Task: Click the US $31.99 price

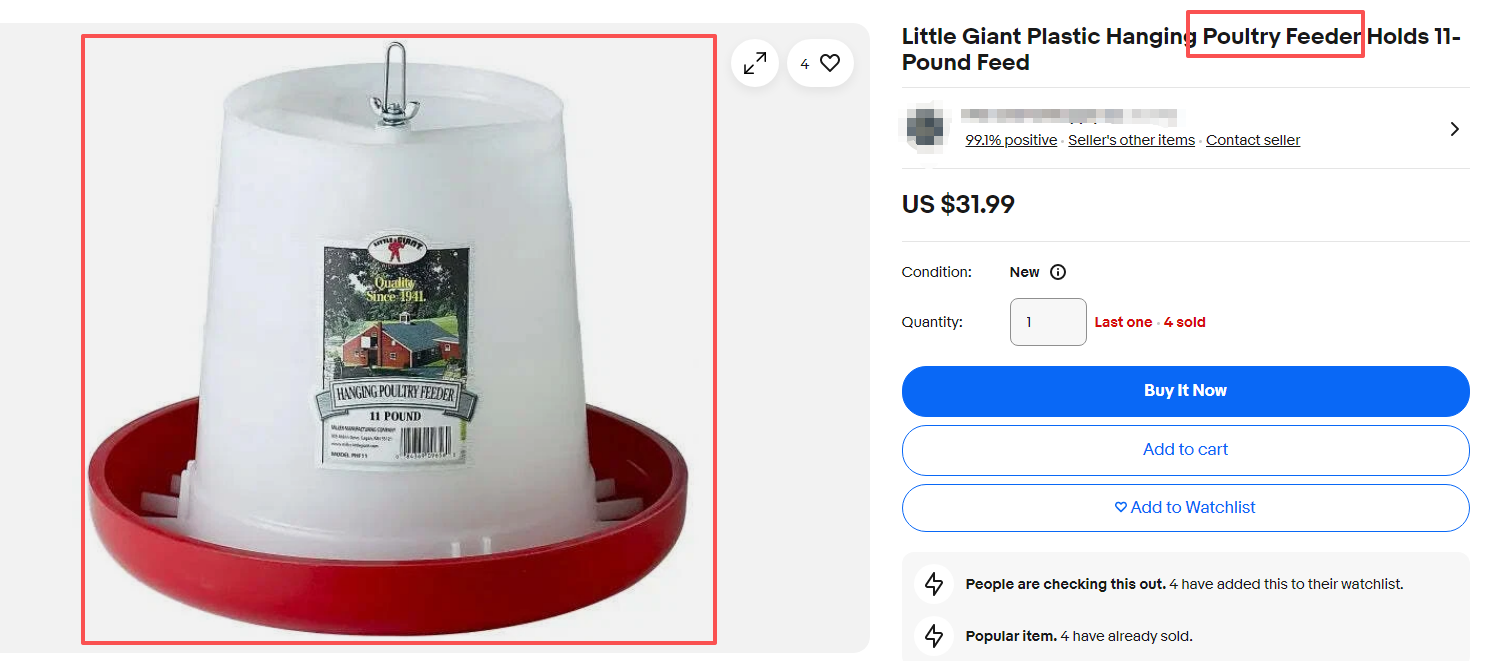Action: point(958,205)
